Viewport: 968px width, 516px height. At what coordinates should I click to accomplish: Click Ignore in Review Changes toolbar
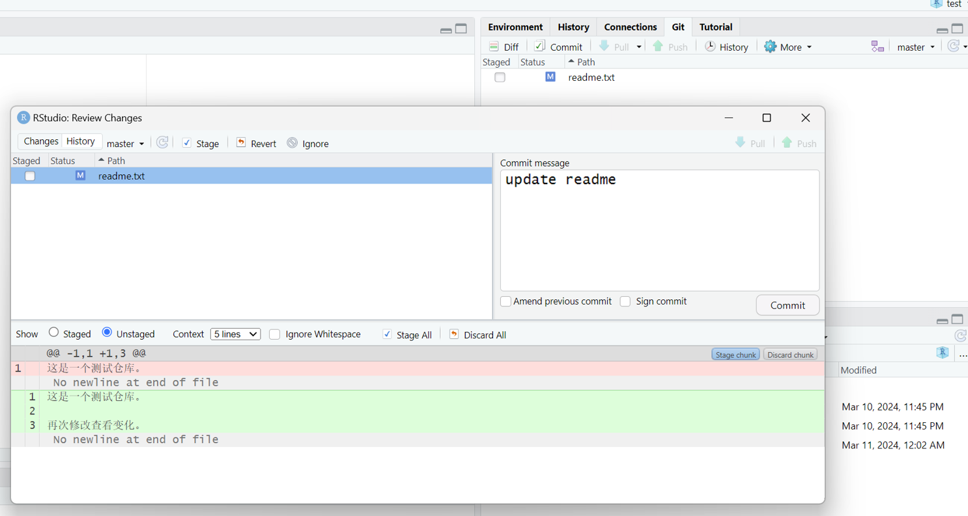308,143
